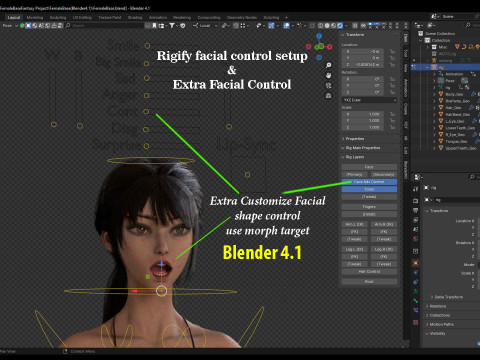Click the Location Z value slider

coord(363,64)
